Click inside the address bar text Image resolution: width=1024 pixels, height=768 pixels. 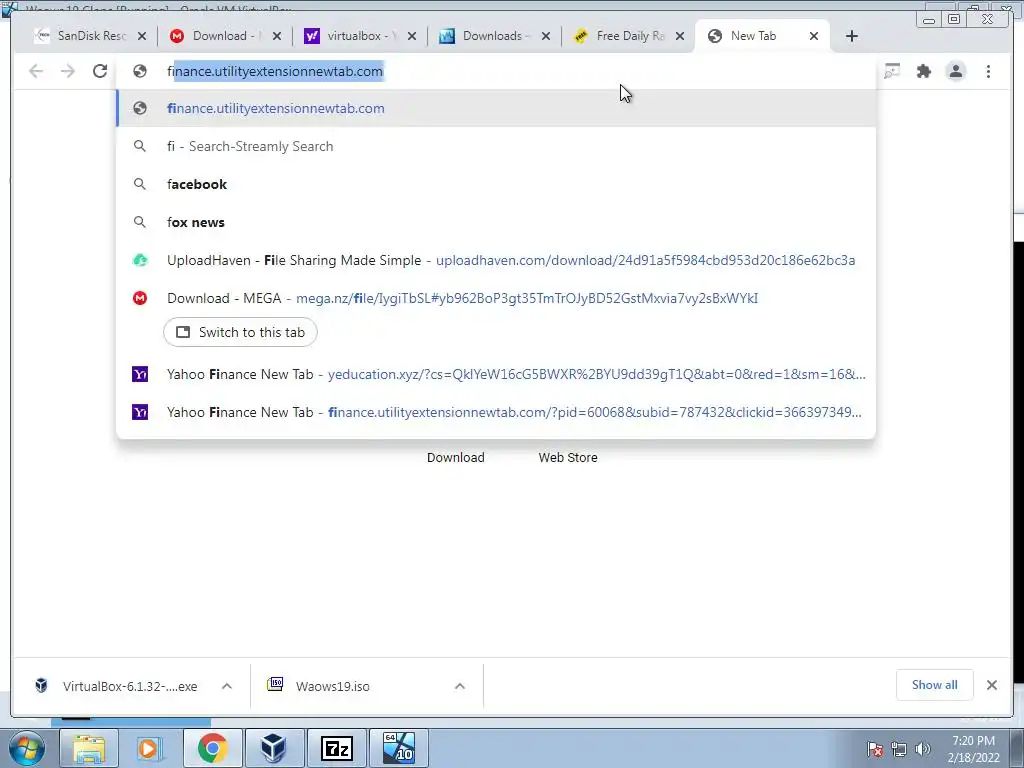(x=275, y=71)
